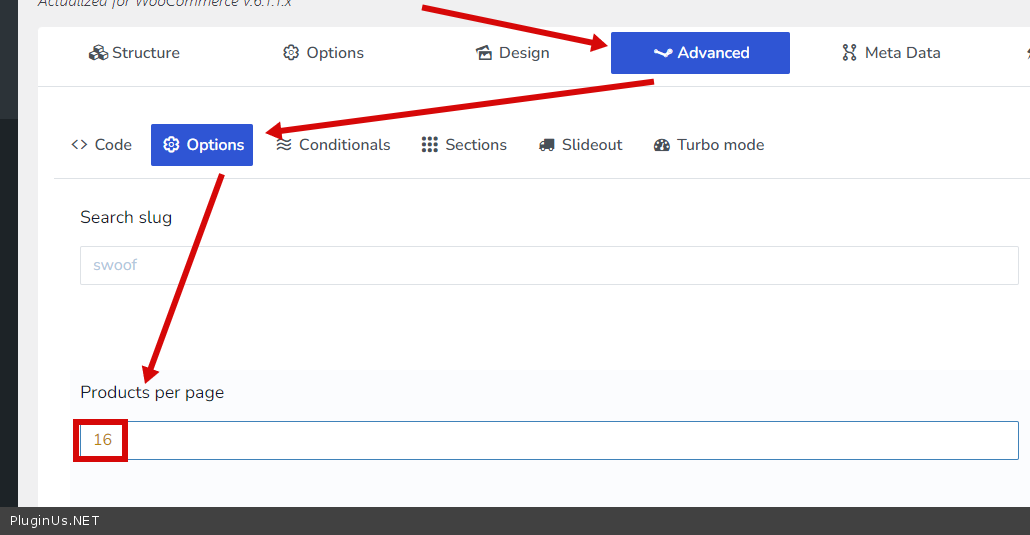Click the cubes icon on the Structure tab
Image resolution: width=1030 pixels, height=535 pixels.
98,53
